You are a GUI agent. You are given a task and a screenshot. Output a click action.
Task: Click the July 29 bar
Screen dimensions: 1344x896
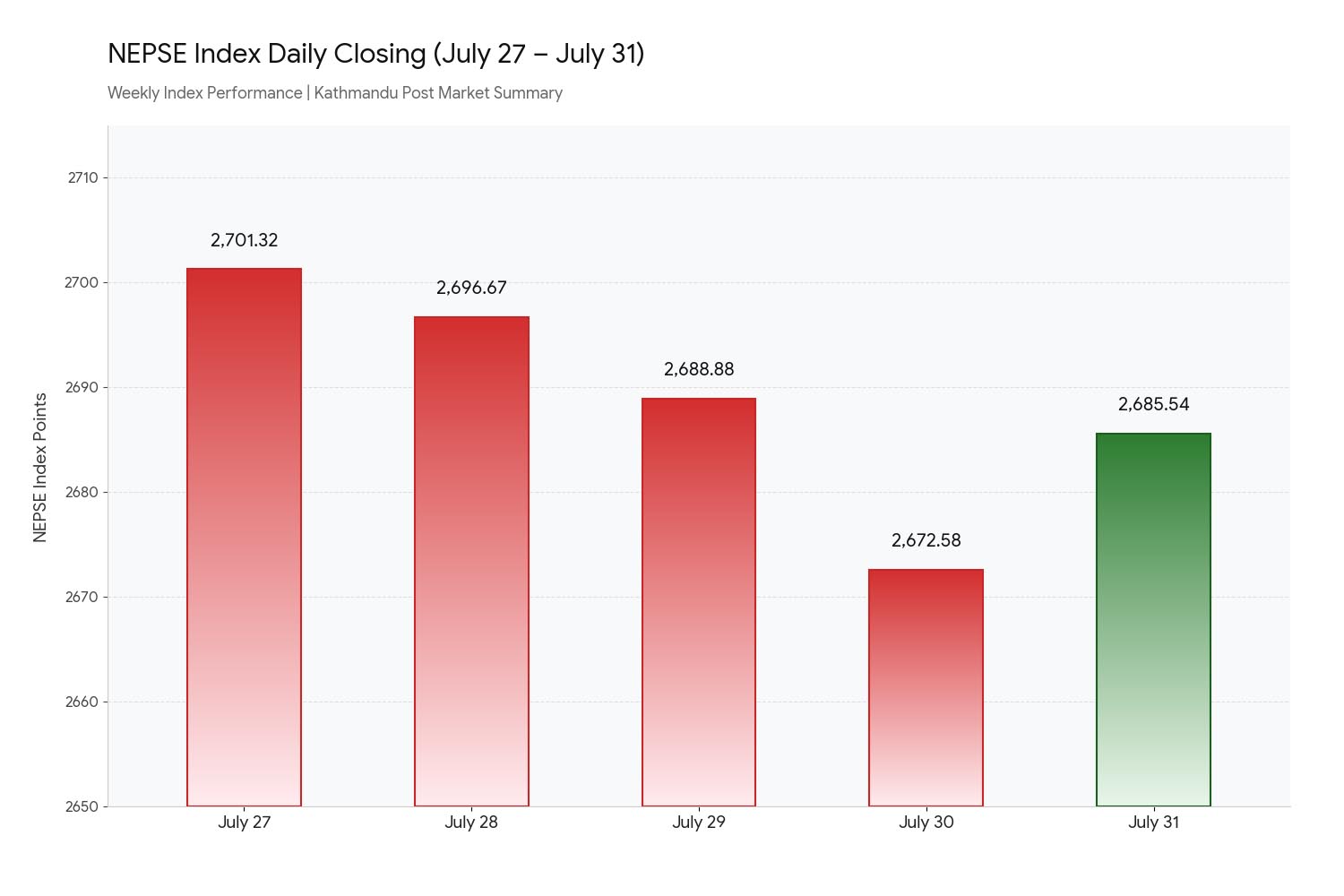pyautogui.click(x=699, y=602)
